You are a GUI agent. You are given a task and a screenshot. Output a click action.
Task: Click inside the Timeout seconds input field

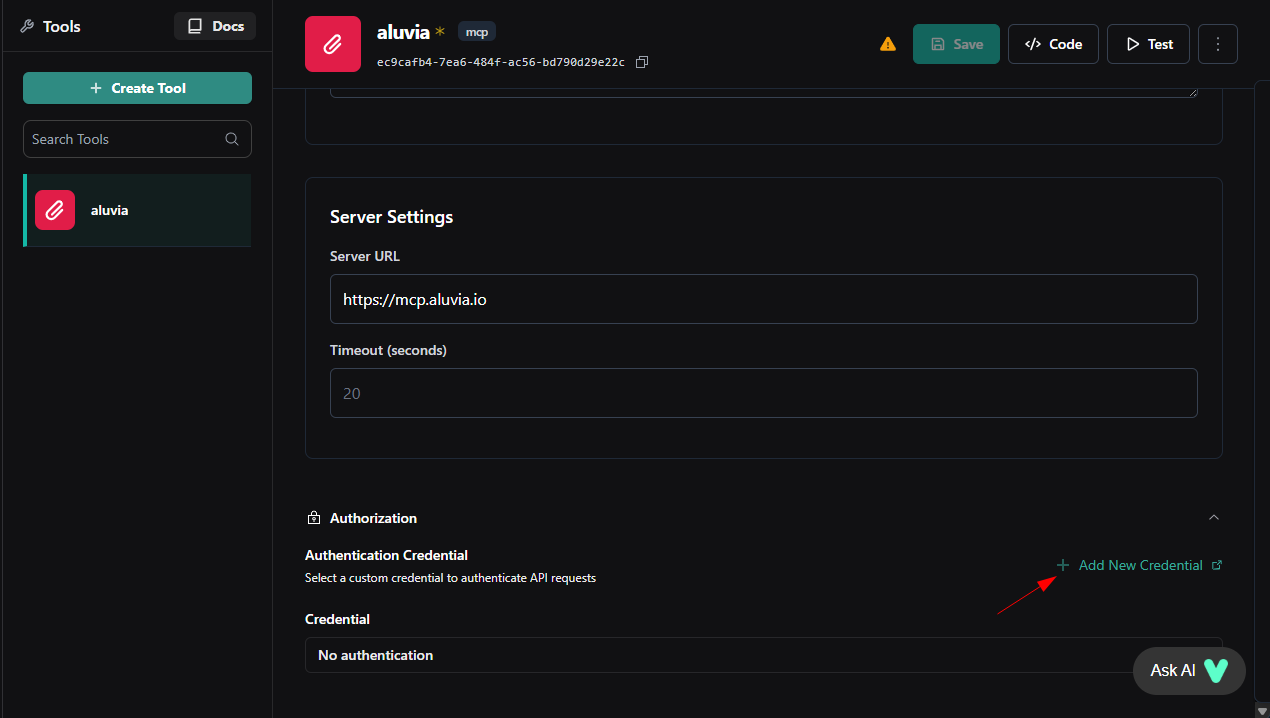(763, 393)
